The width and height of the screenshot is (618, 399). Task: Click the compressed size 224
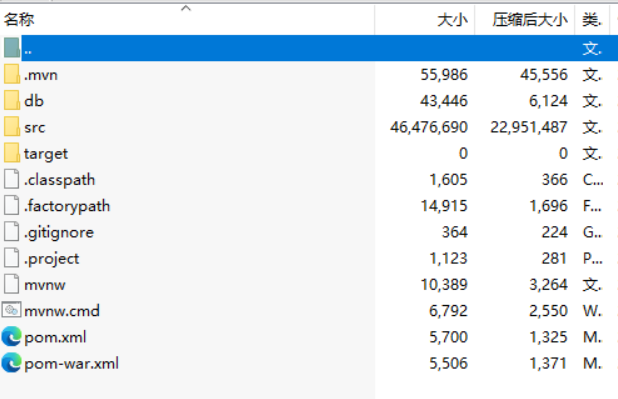[x=555, y=232]
